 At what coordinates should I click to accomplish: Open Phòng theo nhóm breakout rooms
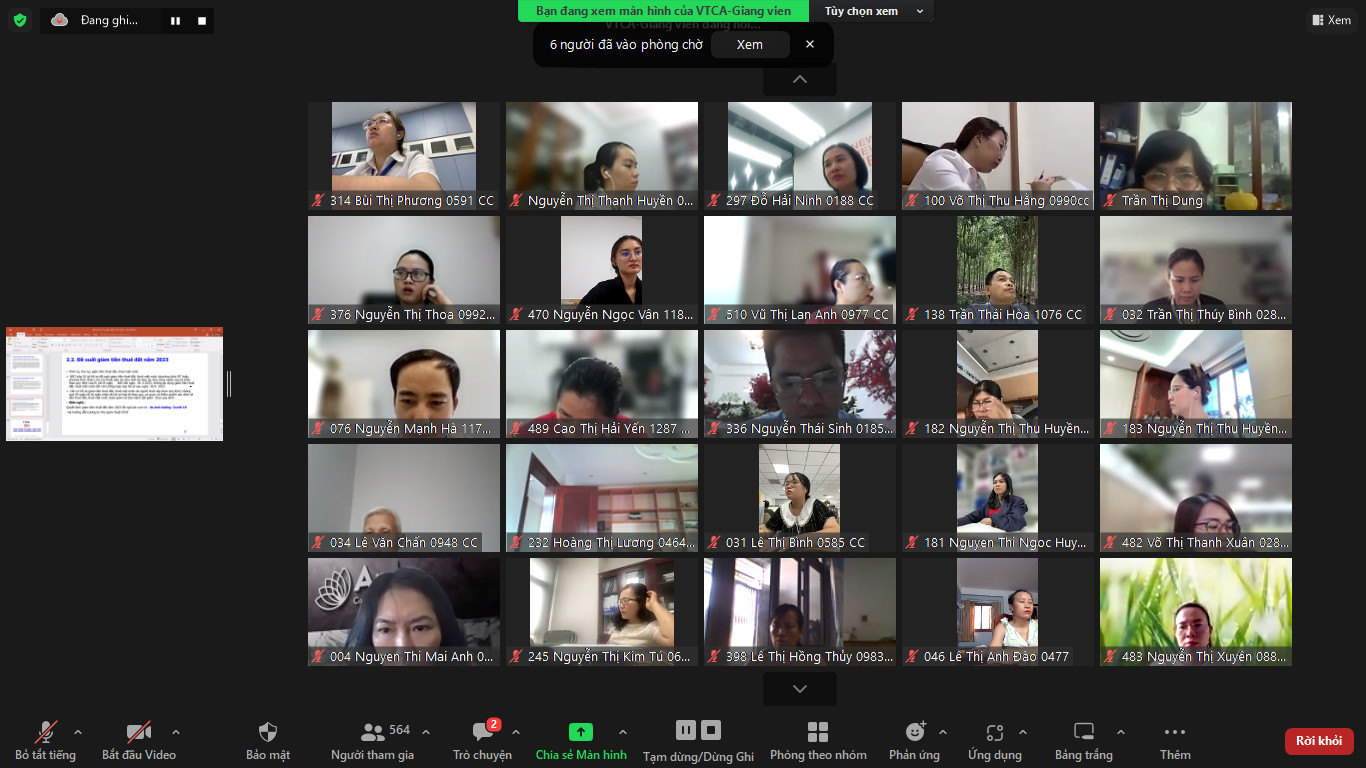818,740
